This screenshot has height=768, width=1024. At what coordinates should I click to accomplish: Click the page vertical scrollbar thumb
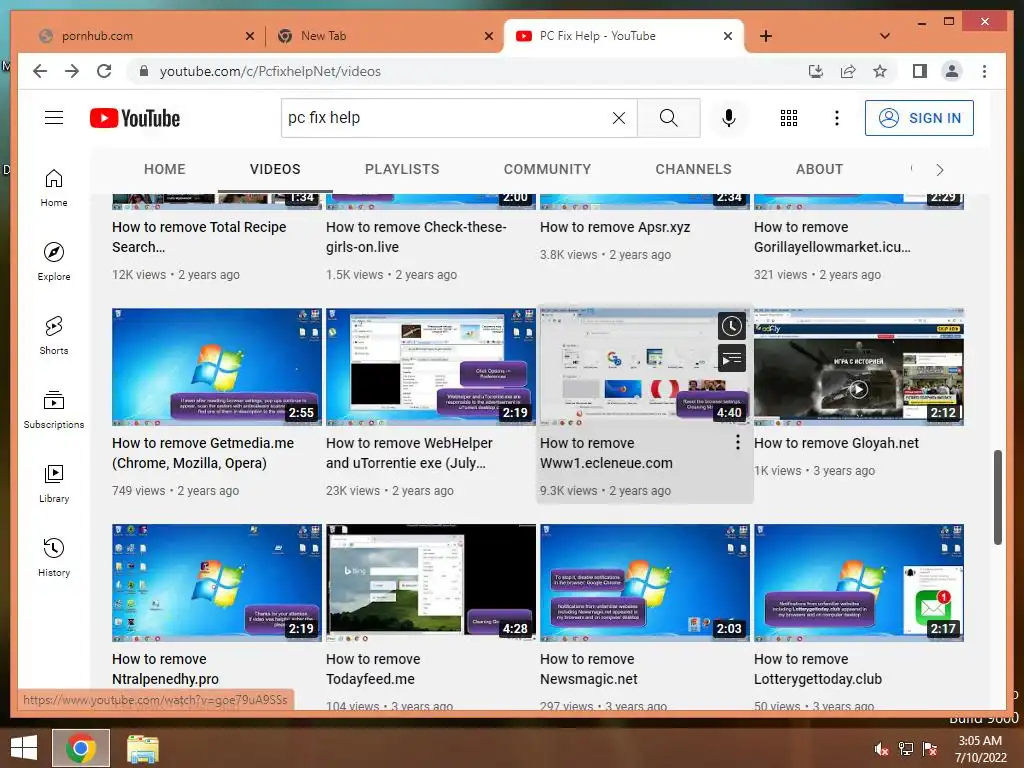coord(997,496)
